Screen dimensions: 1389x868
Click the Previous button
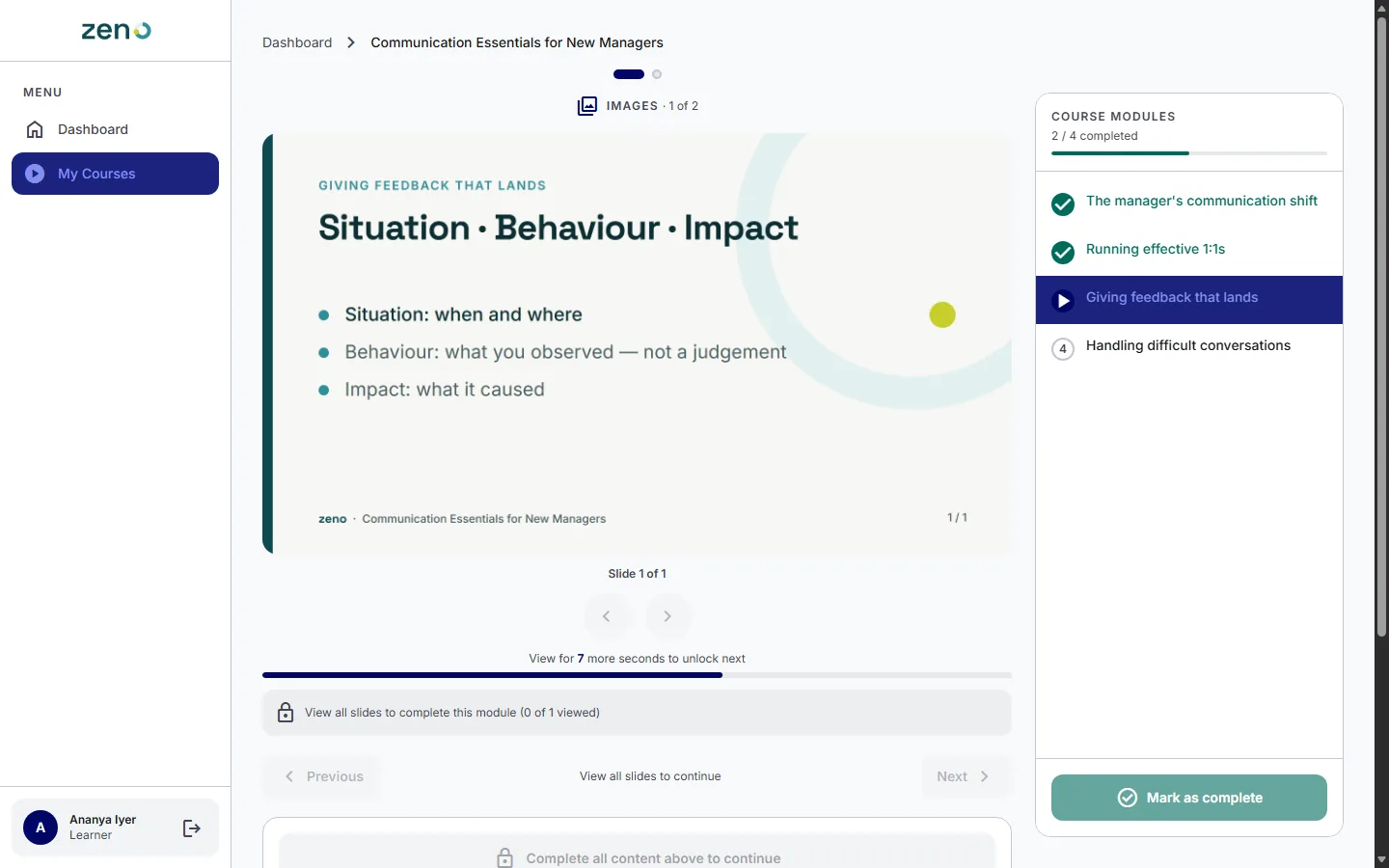pos(321,776)
